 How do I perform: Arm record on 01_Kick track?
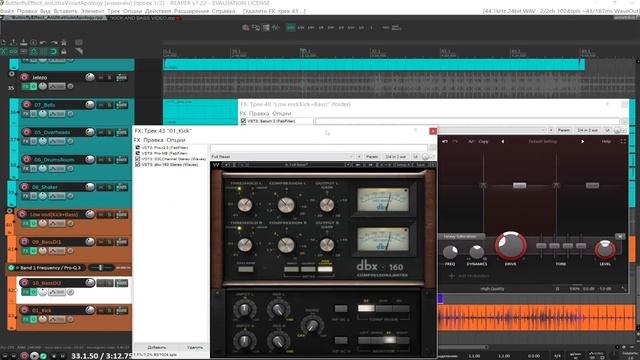[x=24, y=310]
